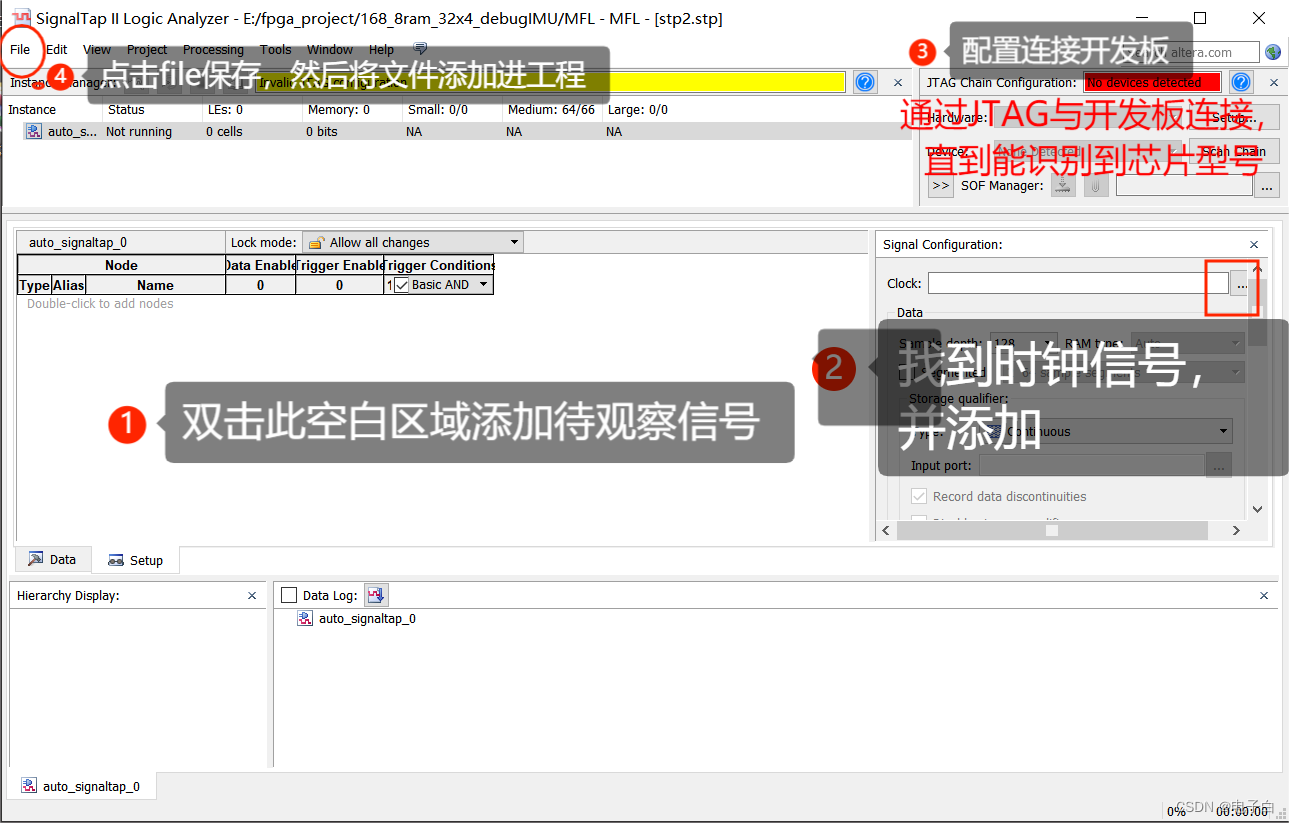Toggle the Basic AND trigger condition checkbox

coord(402,285)
